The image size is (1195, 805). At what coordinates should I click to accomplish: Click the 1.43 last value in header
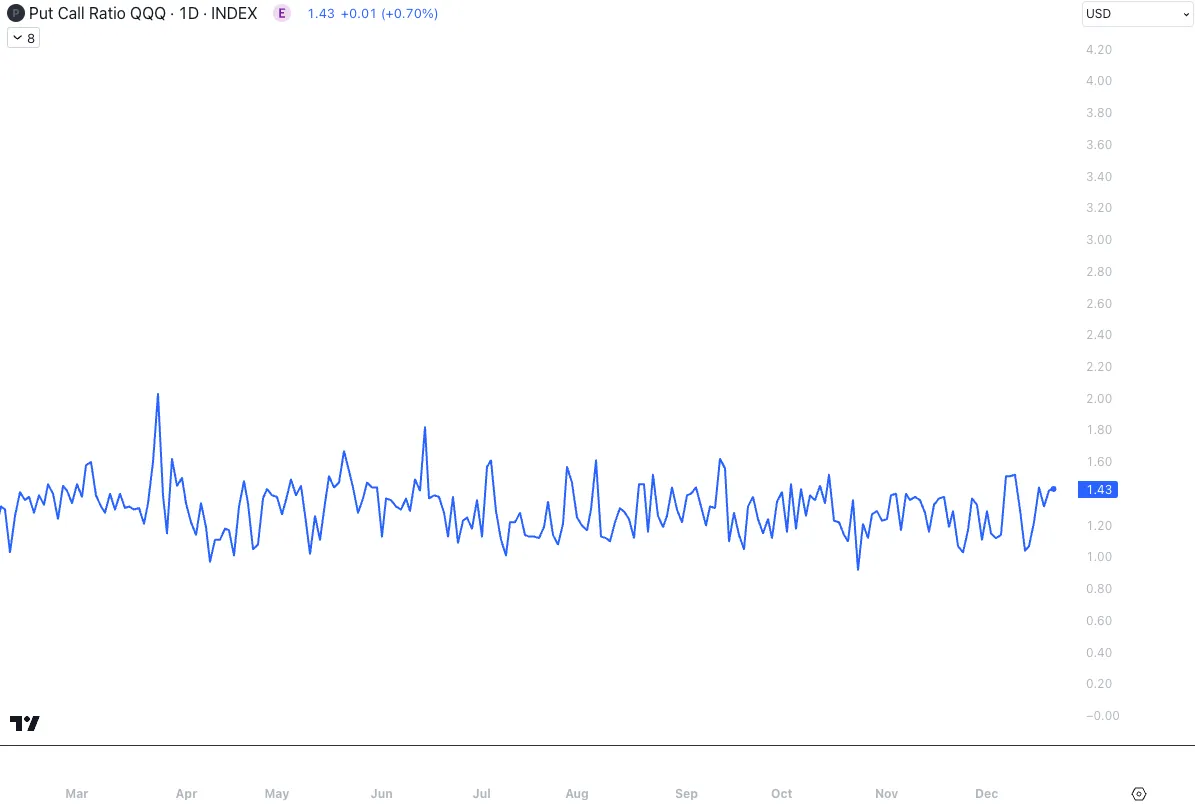click(x=321, y=14)
